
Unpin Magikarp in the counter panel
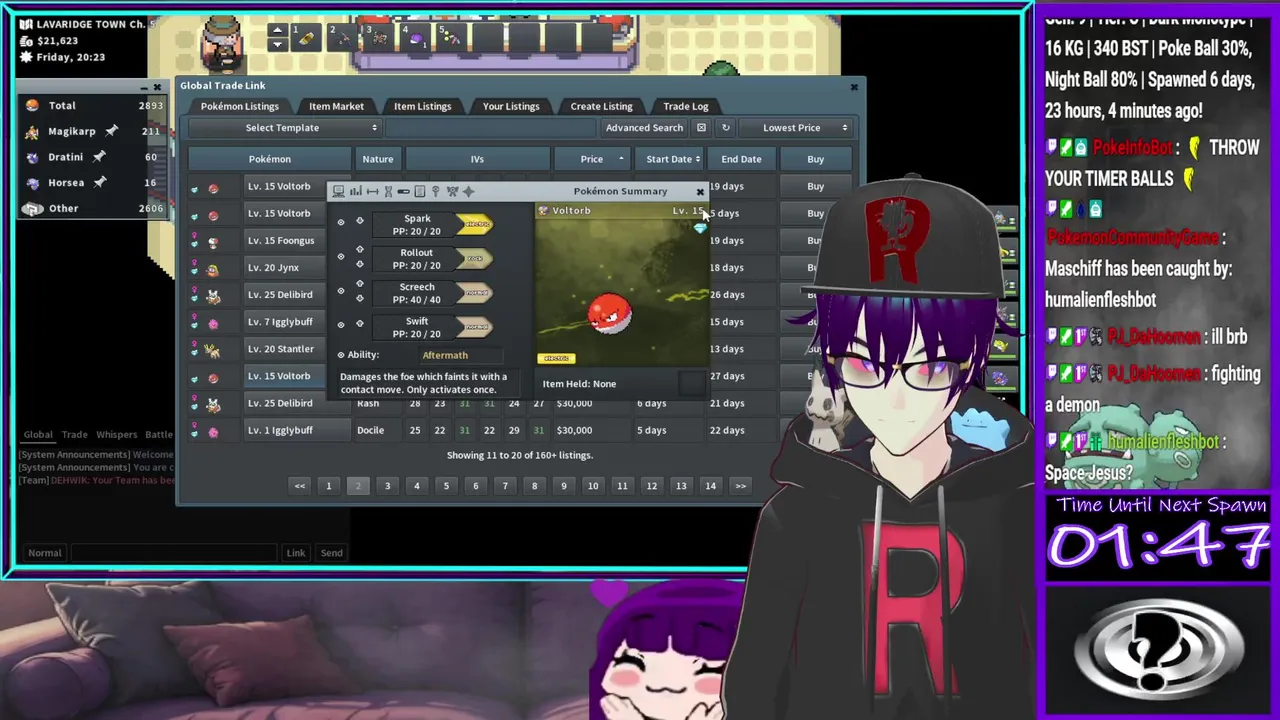point(112,131)
